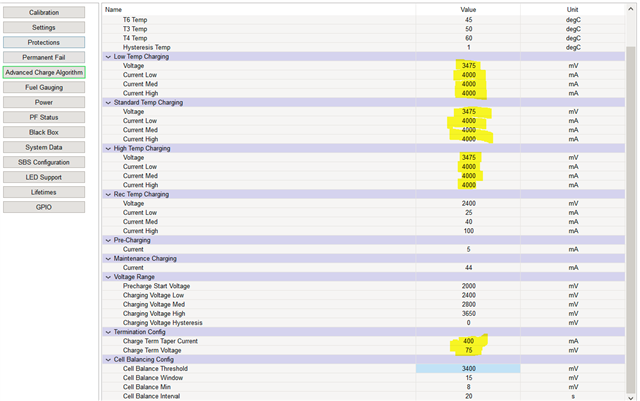Collapse the Low Temp Charging group
Viewport: 640px width, 401px height.
pos(108,57)
